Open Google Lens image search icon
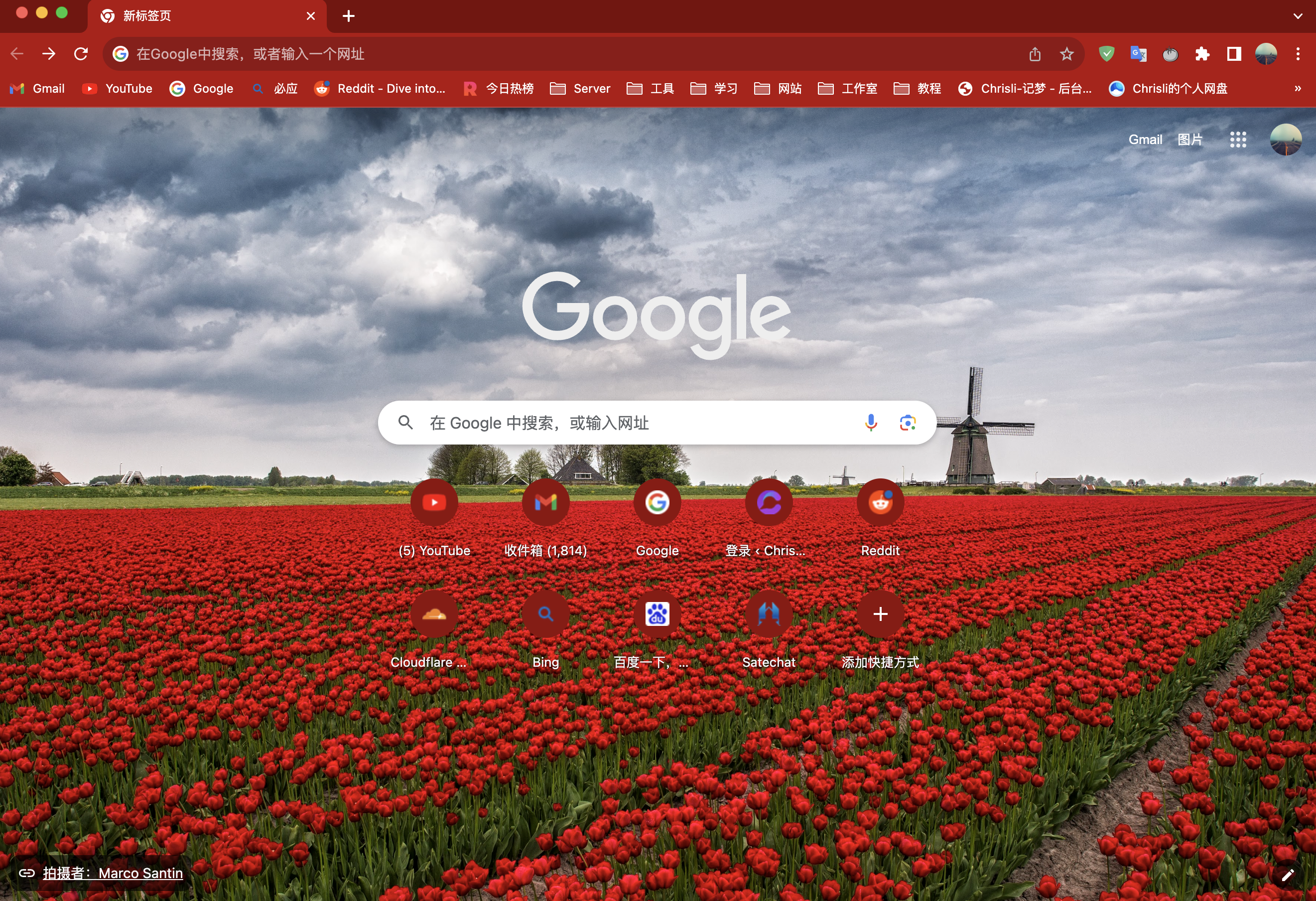The image size is (1316, 901). (x=907, y=423)
